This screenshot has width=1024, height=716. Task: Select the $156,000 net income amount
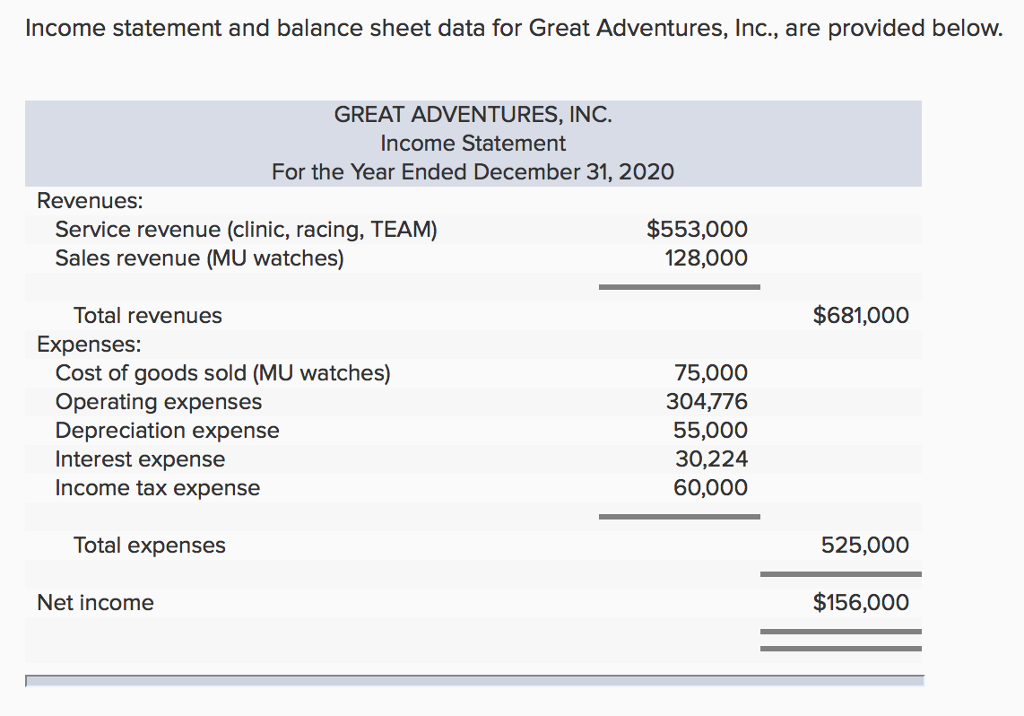(x=861, y=603)
